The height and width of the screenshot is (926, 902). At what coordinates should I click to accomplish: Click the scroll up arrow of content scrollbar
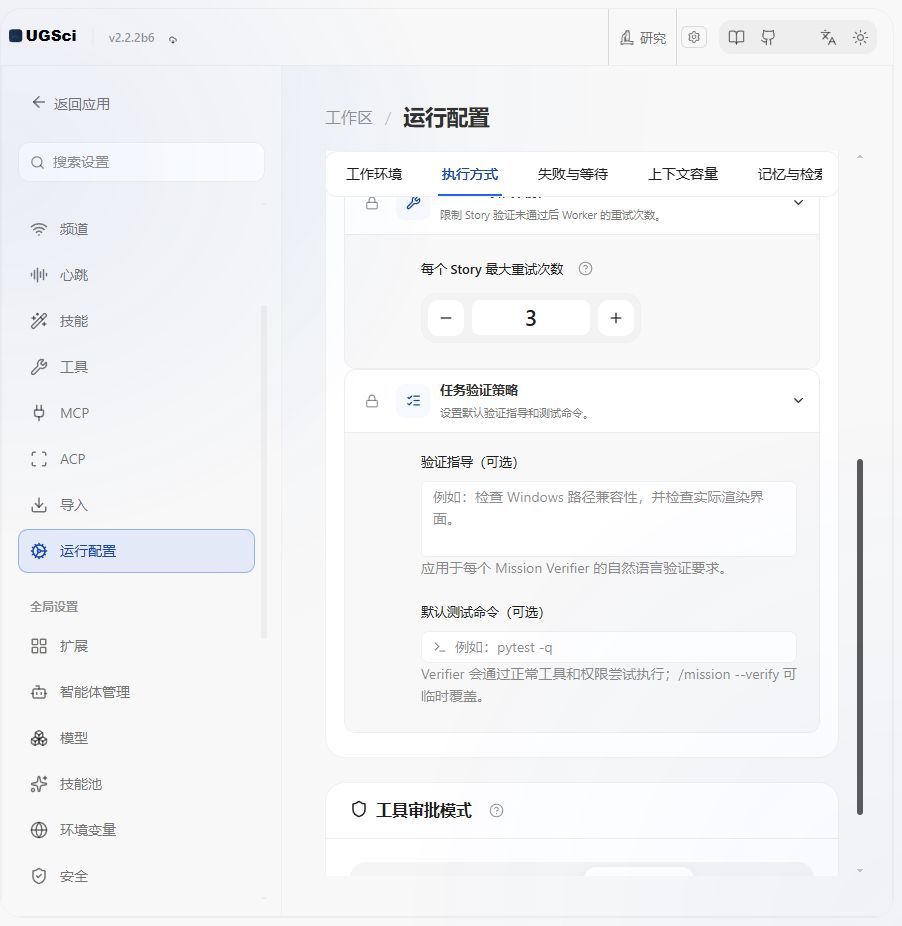[860, 157]
